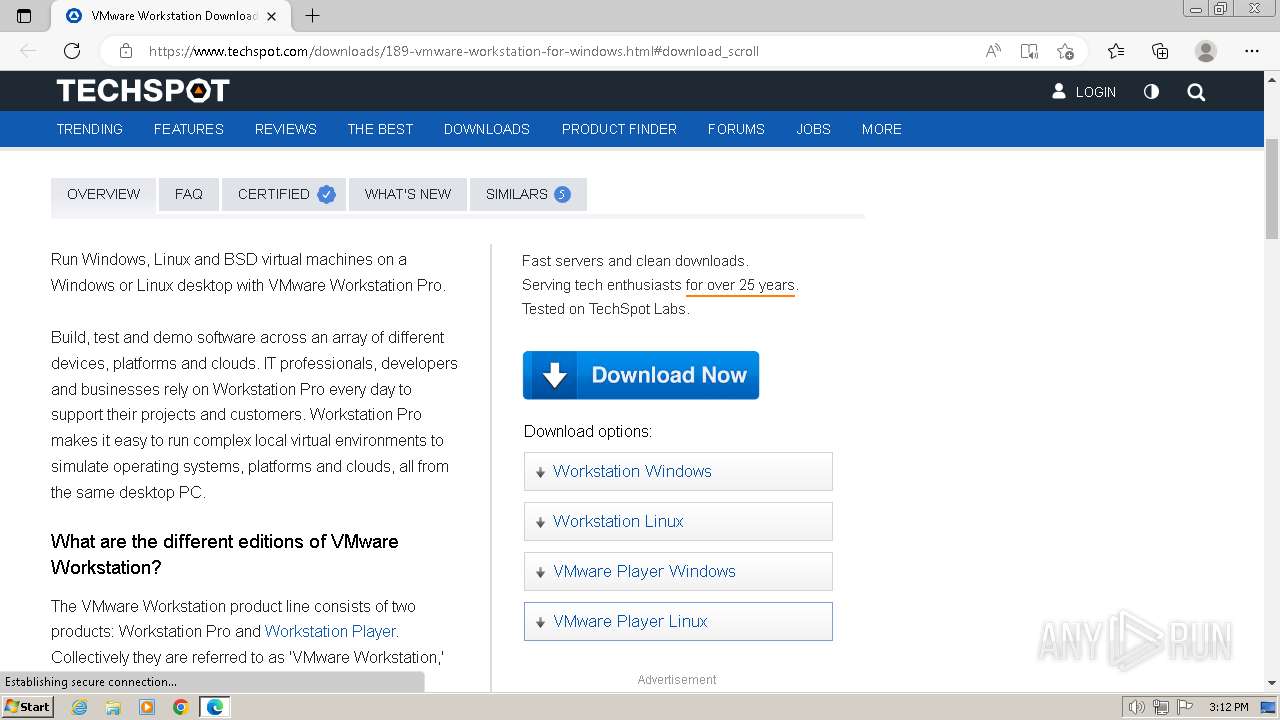Screen dimensions: 1280x720
Task: Add this page to favorites
Action: [1065, 51]
